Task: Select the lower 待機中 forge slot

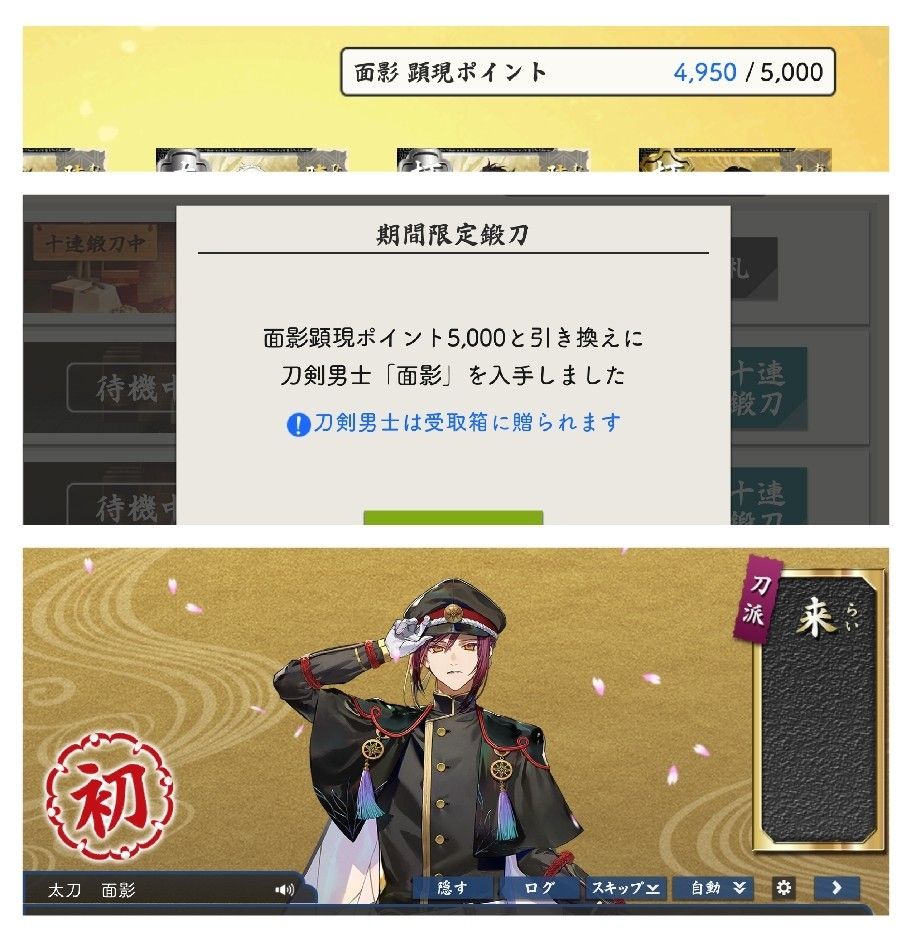Action: point(122,505)
